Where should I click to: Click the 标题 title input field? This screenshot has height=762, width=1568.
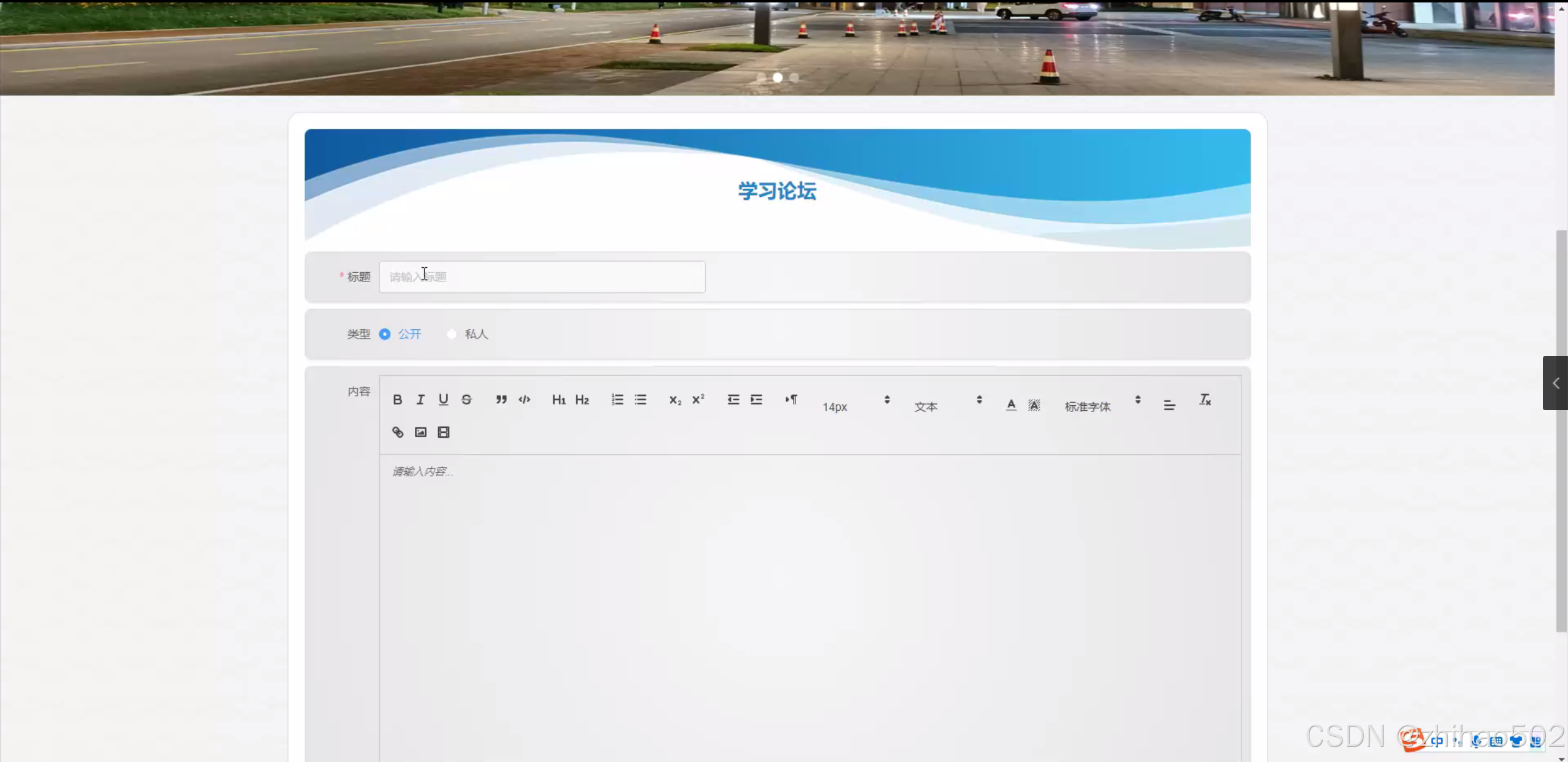tap(542, 276)
